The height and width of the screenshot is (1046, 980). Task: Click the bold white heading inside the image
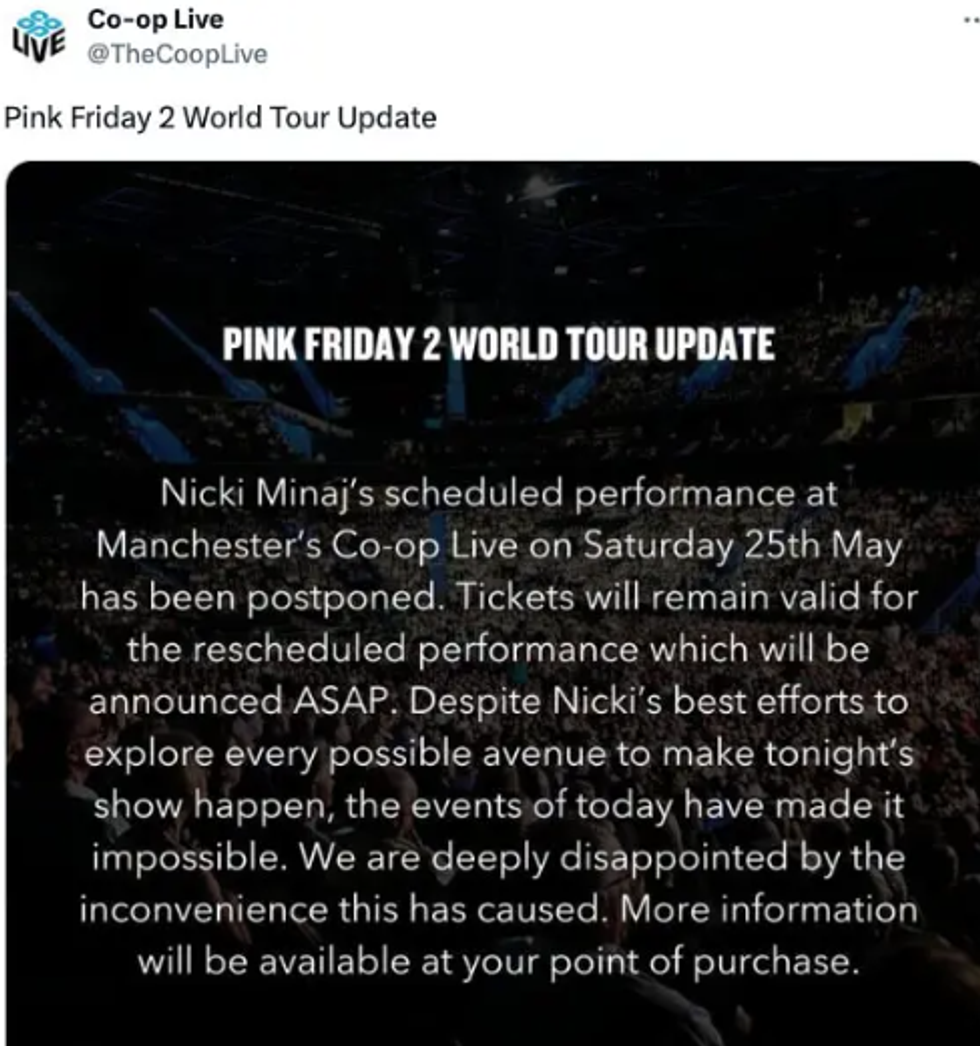tap(498, 345)
